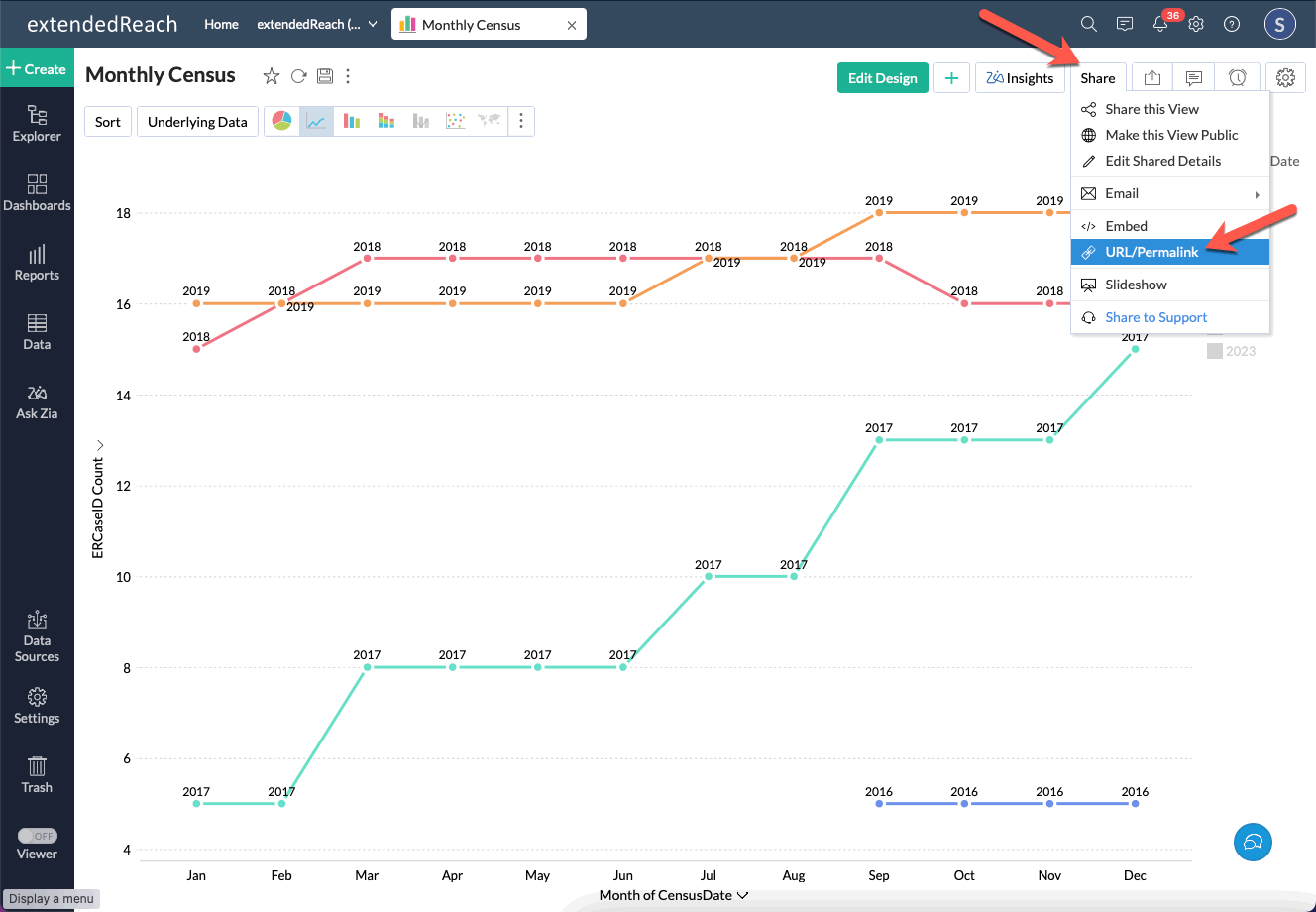The height and width of the screenshot is (912, 1316).
Task: Click the green plus button
Action: coord(951,78)
